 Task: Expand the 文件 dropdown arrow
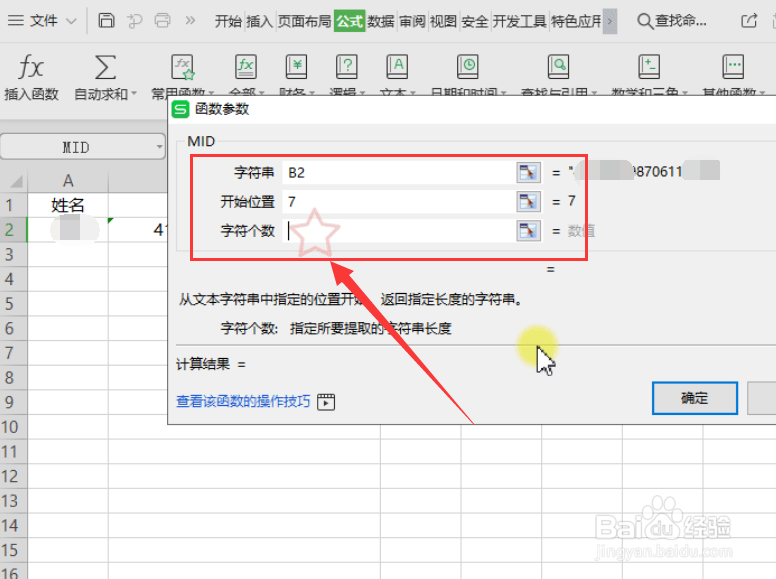point(71,21)
